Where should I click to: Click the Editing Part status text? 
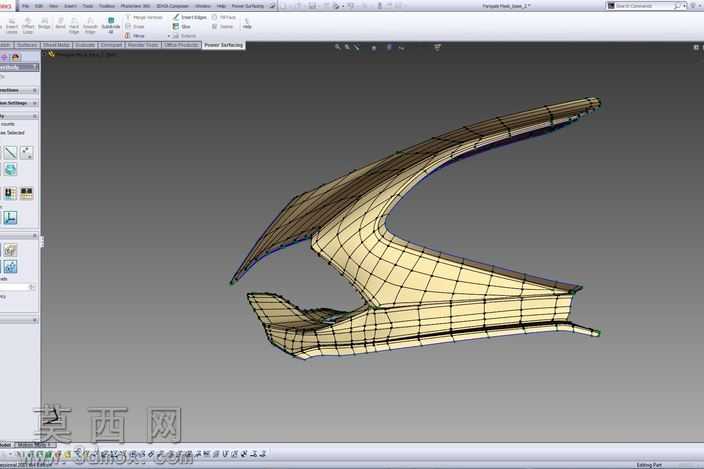649,465
